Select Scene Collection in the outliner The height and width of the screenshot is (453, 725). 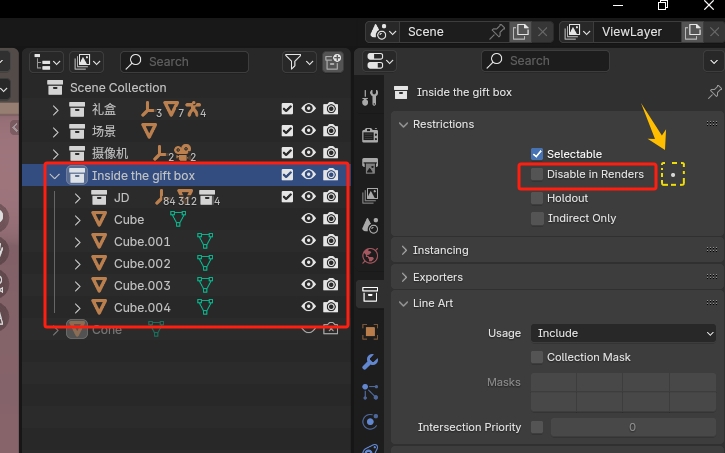click(118, 88)
